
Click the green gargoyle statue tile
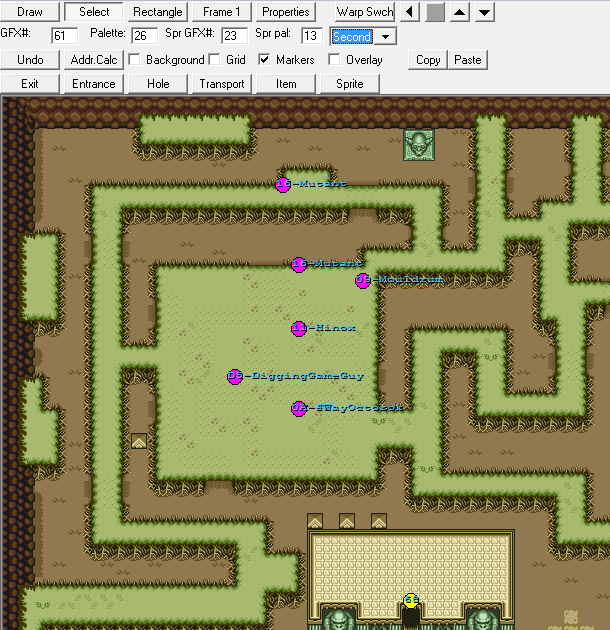(x=419, y=145)
